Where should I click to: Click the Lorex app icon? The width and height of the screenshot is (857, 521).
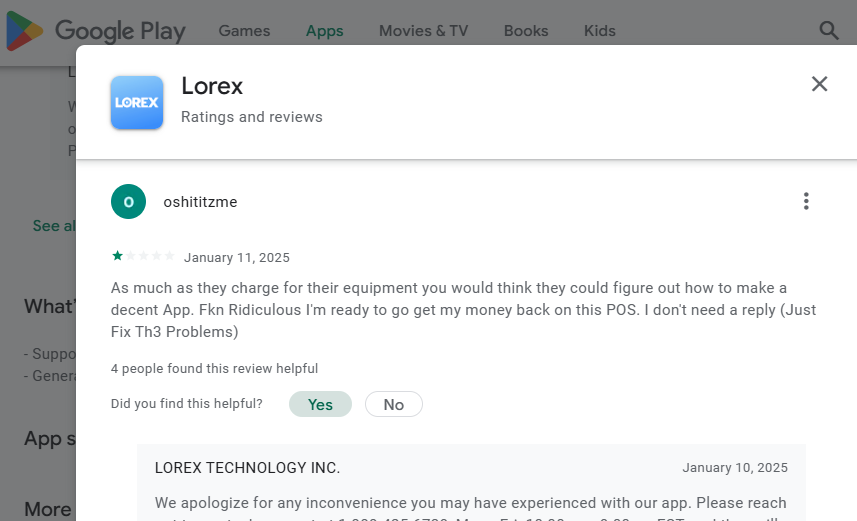coord(137,102)
